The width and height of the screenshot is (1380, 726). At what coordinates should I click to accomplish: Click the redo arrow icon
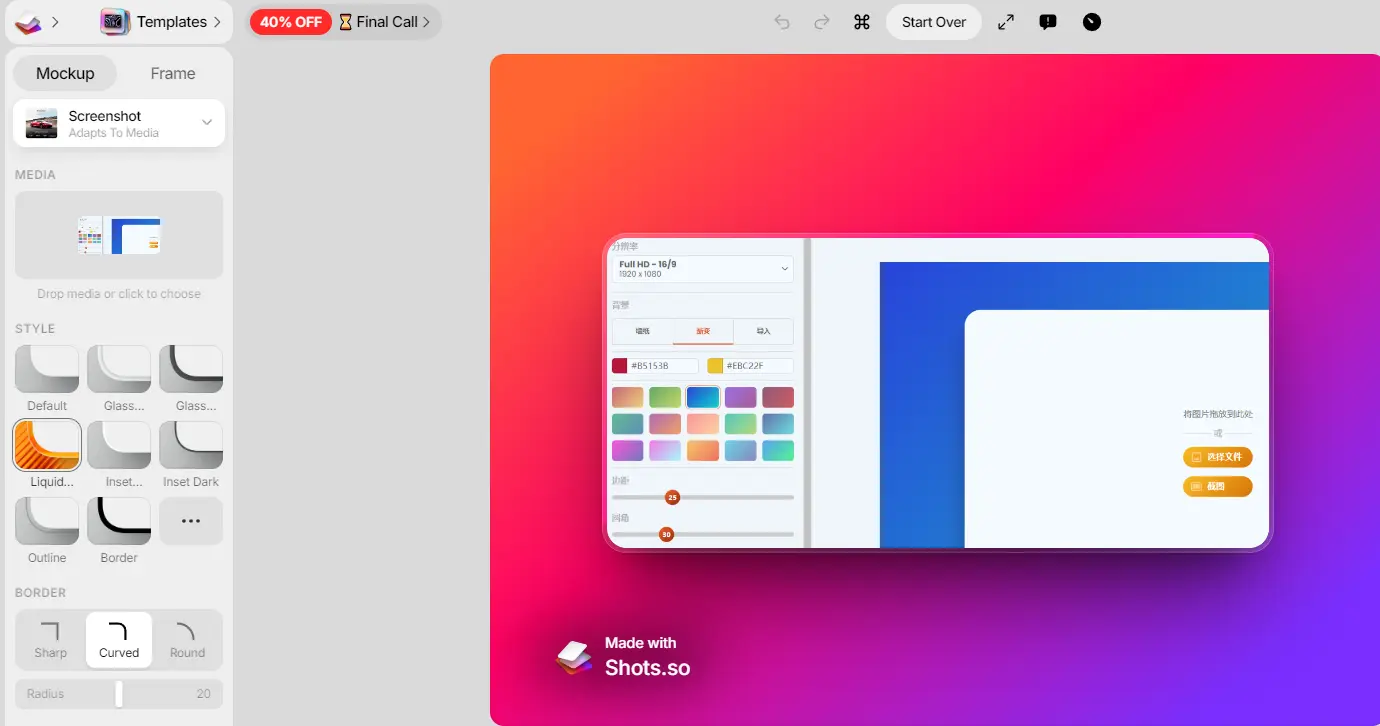[x=822, y=22]
